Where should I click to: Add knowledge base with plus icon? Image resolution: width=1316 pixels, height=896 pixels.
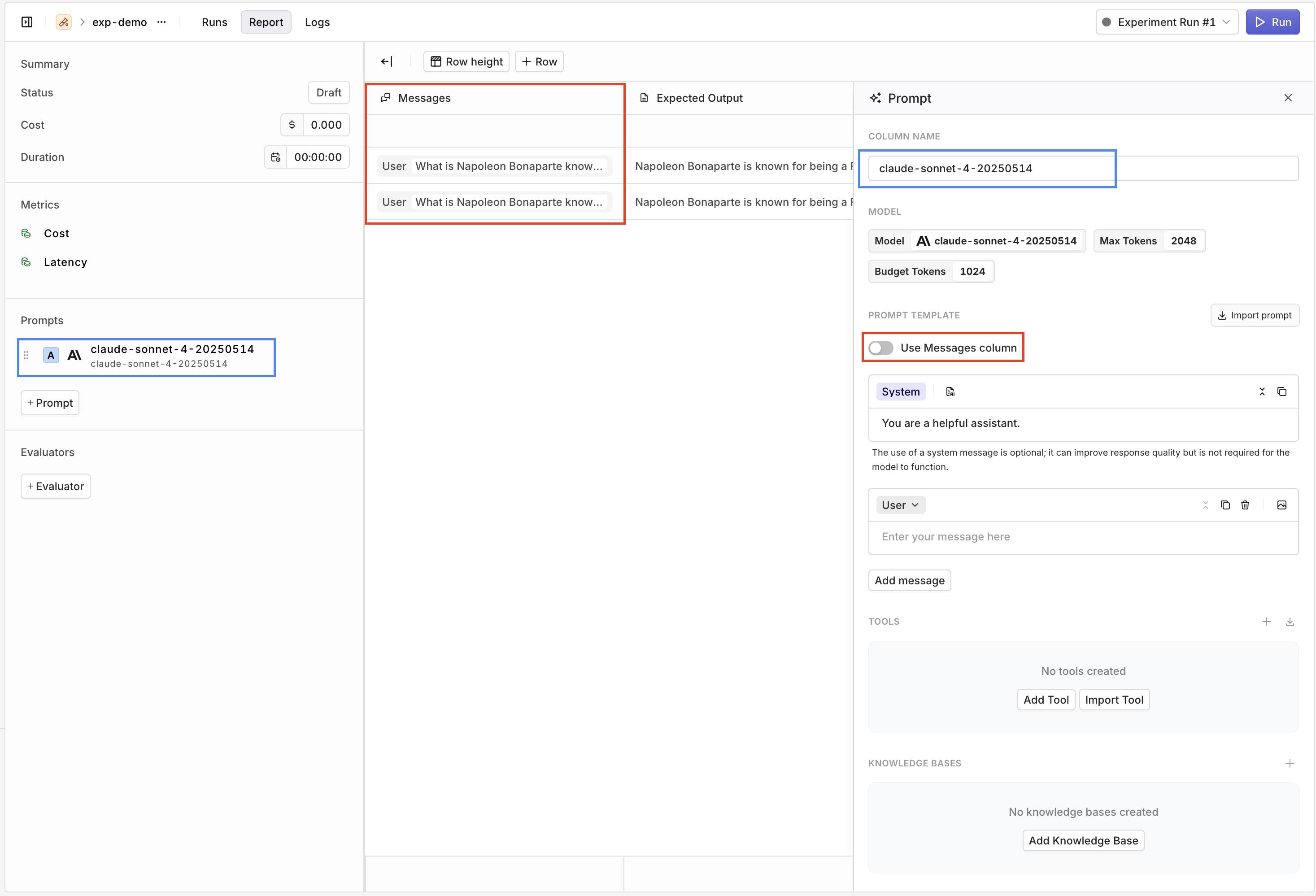click(1290, 763)
